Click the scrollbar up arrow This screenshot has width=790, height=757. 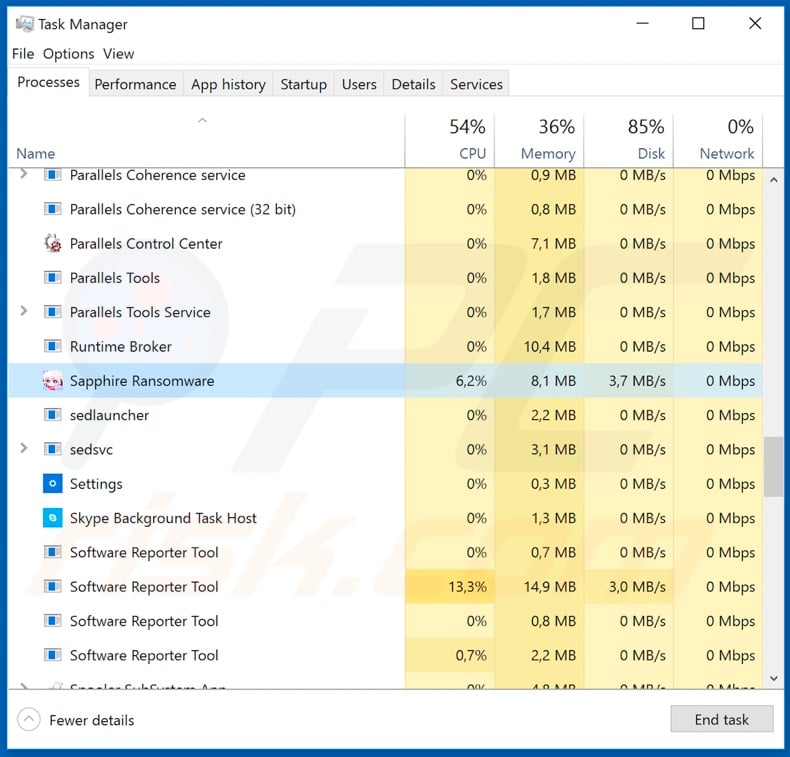coord(774,180)
